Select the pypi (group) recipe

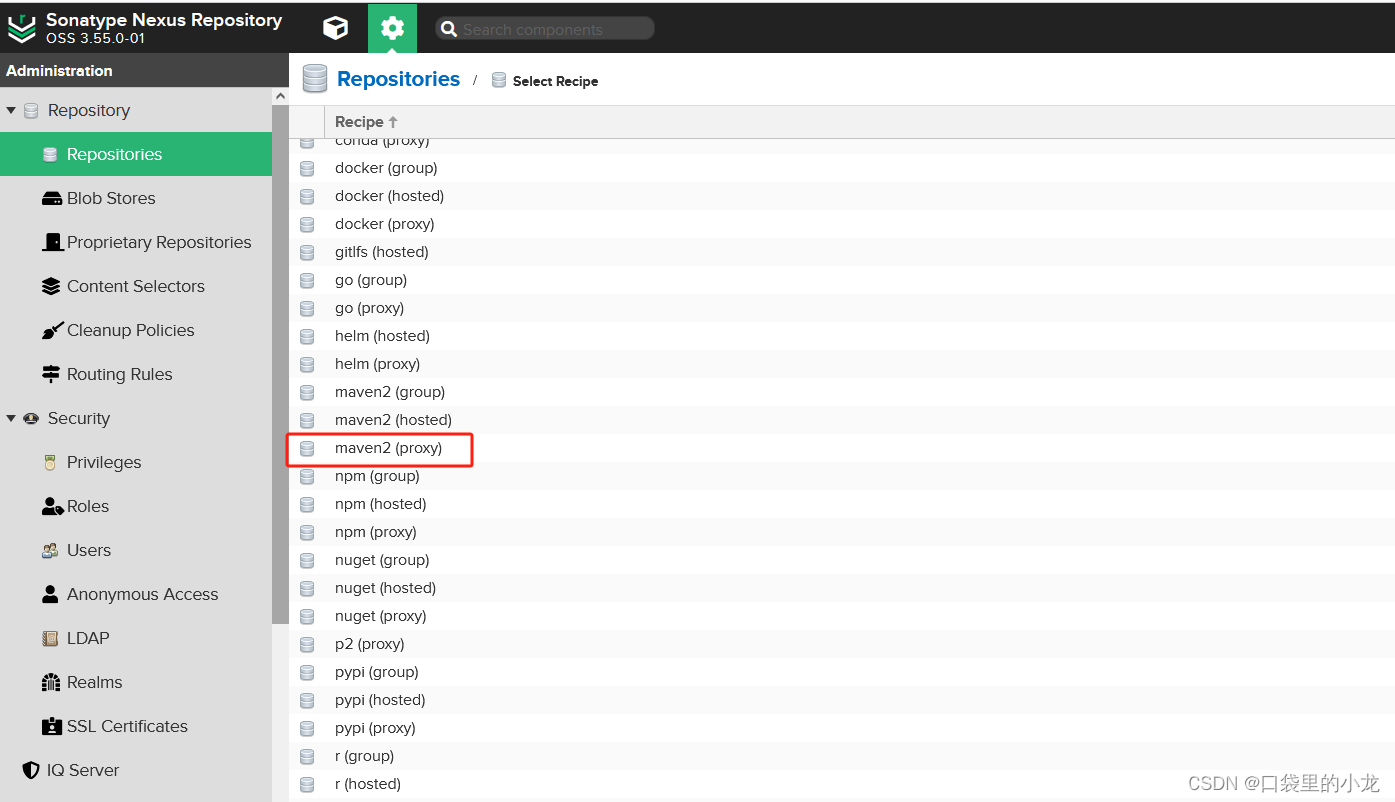click(x=842, y=672)
